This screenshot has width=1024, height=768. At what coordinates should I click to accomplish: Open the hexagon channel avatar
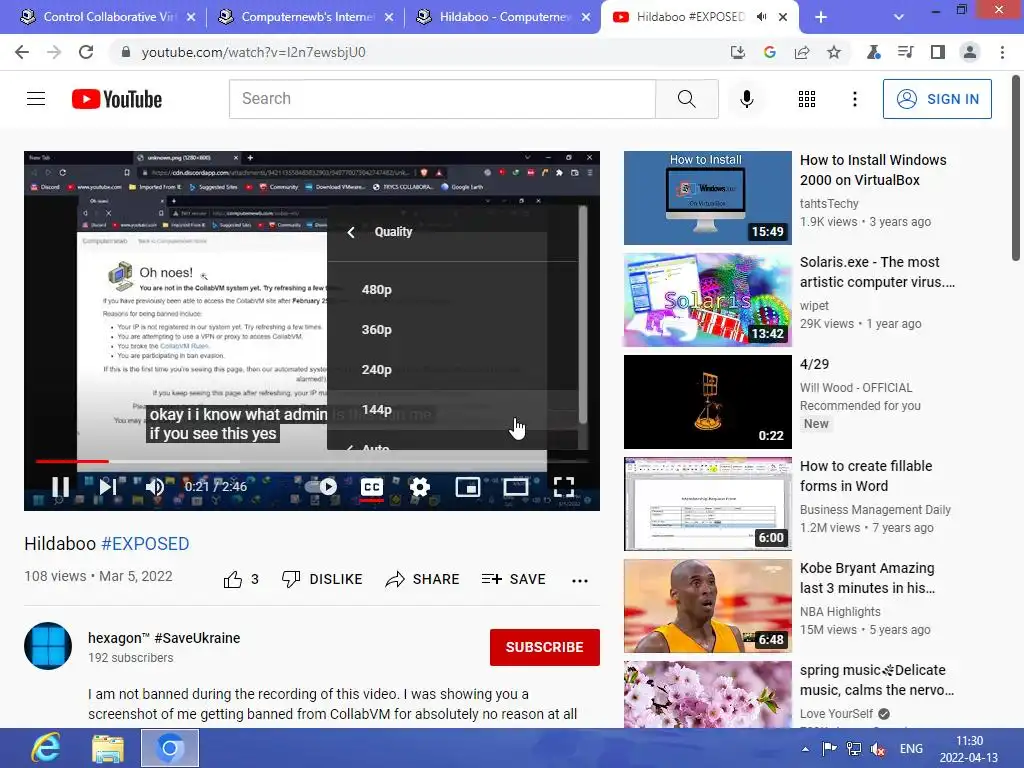[x=48, y=647]
